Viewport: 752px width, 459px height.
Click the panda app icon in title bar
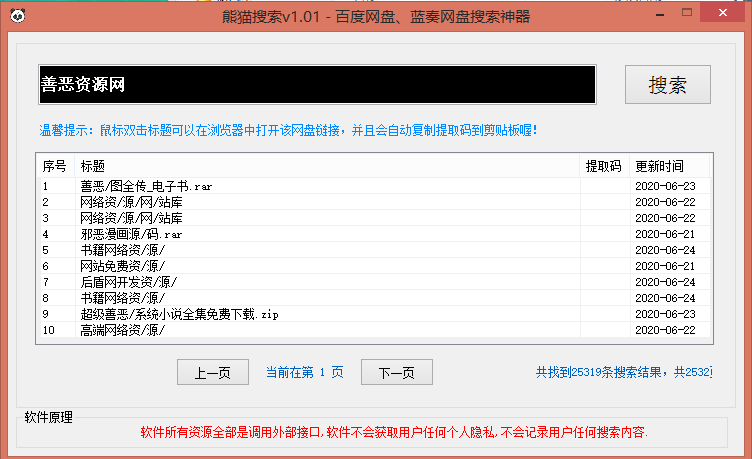(18, 16)
